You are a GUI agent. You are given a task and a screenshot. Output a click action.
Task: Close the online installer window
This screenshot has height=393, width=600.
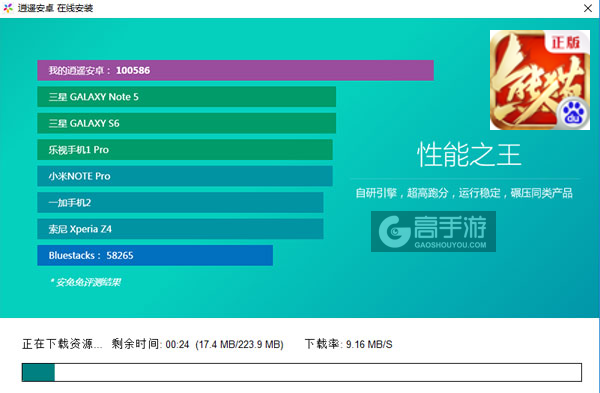point(588,8)
